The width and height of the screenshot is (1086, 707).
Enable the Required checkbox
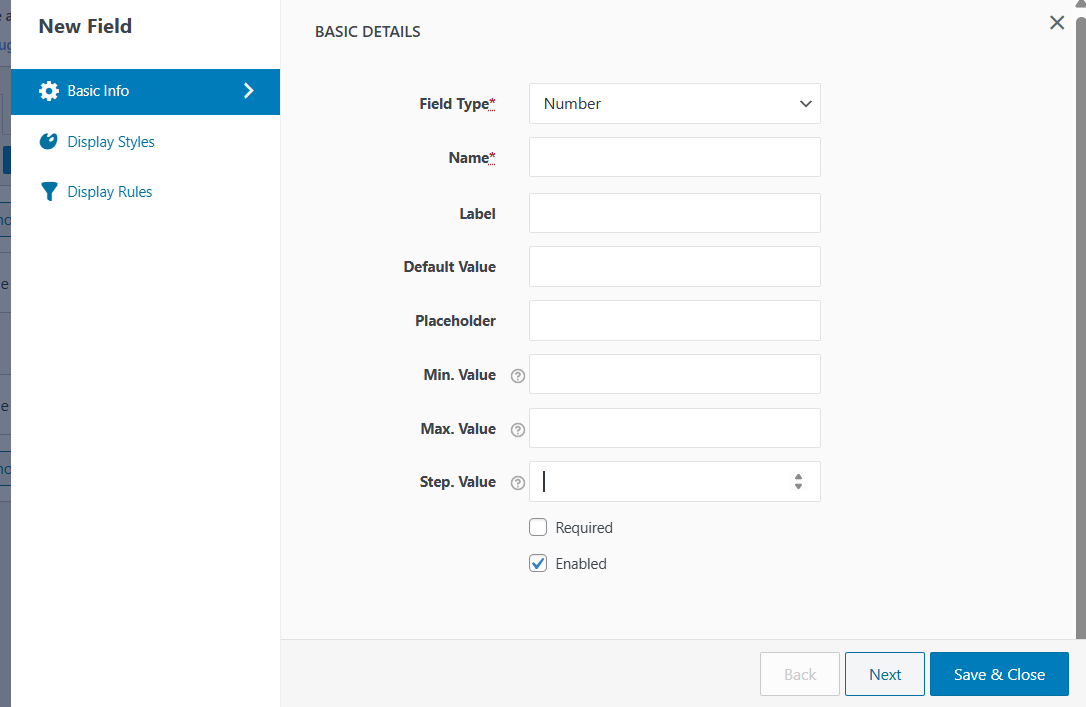click(x=538, y=527)
